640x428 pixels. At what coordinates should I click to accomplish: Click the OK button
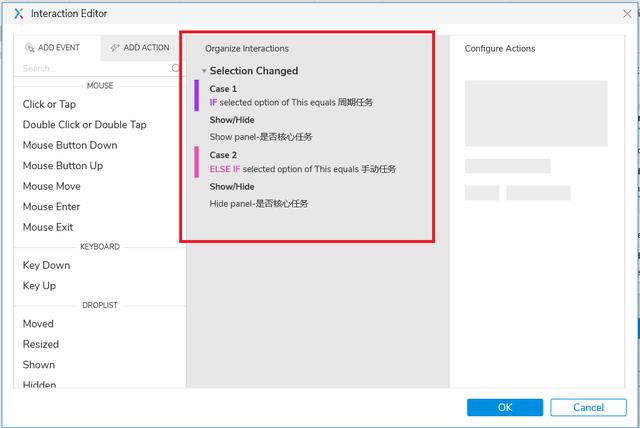tap(505, 407)
